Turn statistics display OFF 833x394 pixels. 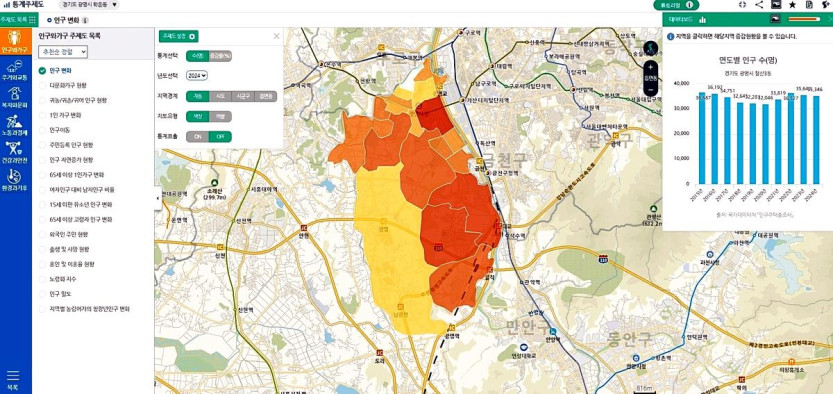coord(220,136)
